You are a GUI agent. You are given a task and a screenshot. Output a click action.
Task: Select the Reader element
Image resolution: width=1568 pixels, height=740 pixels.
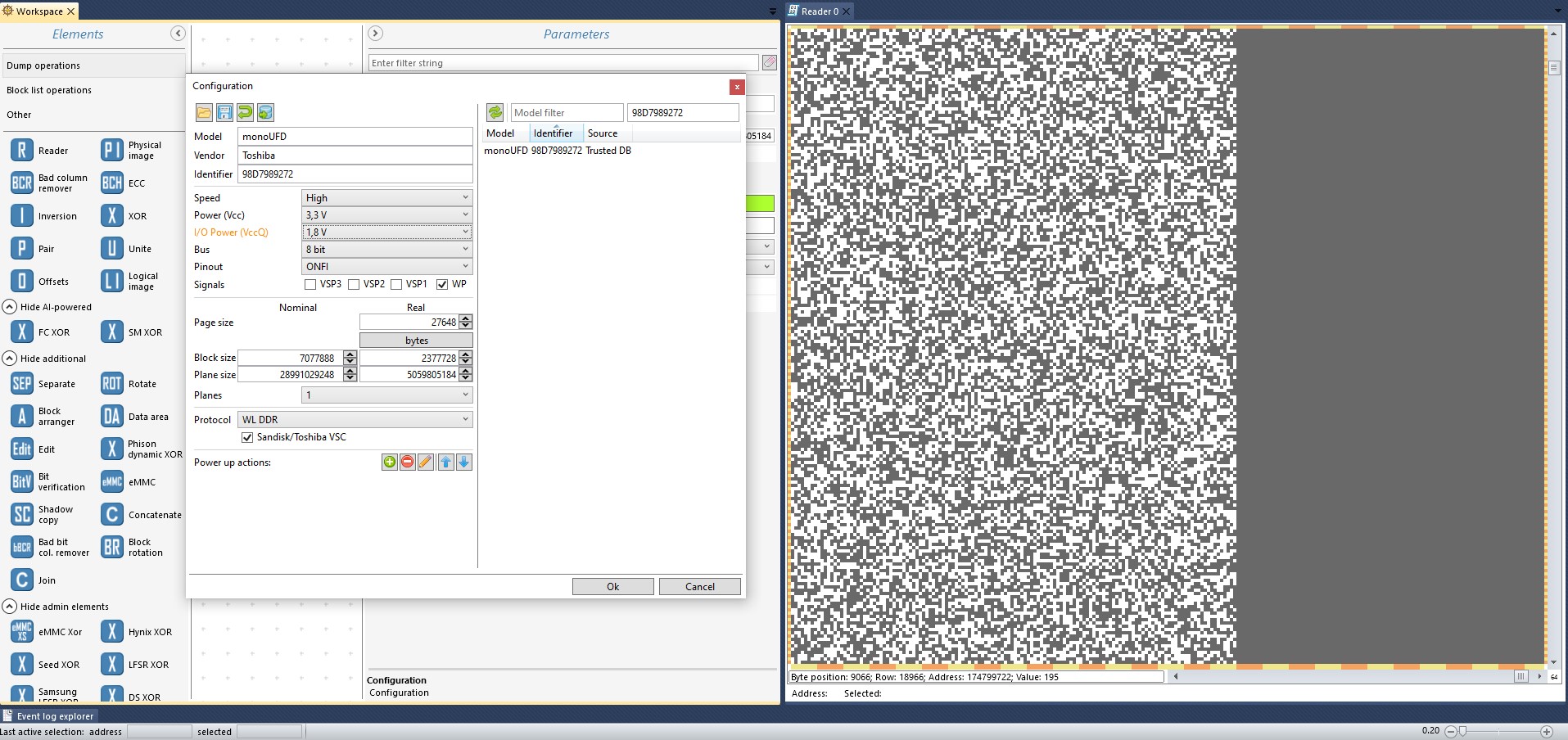pyautogui.click(x=40, y=151)
